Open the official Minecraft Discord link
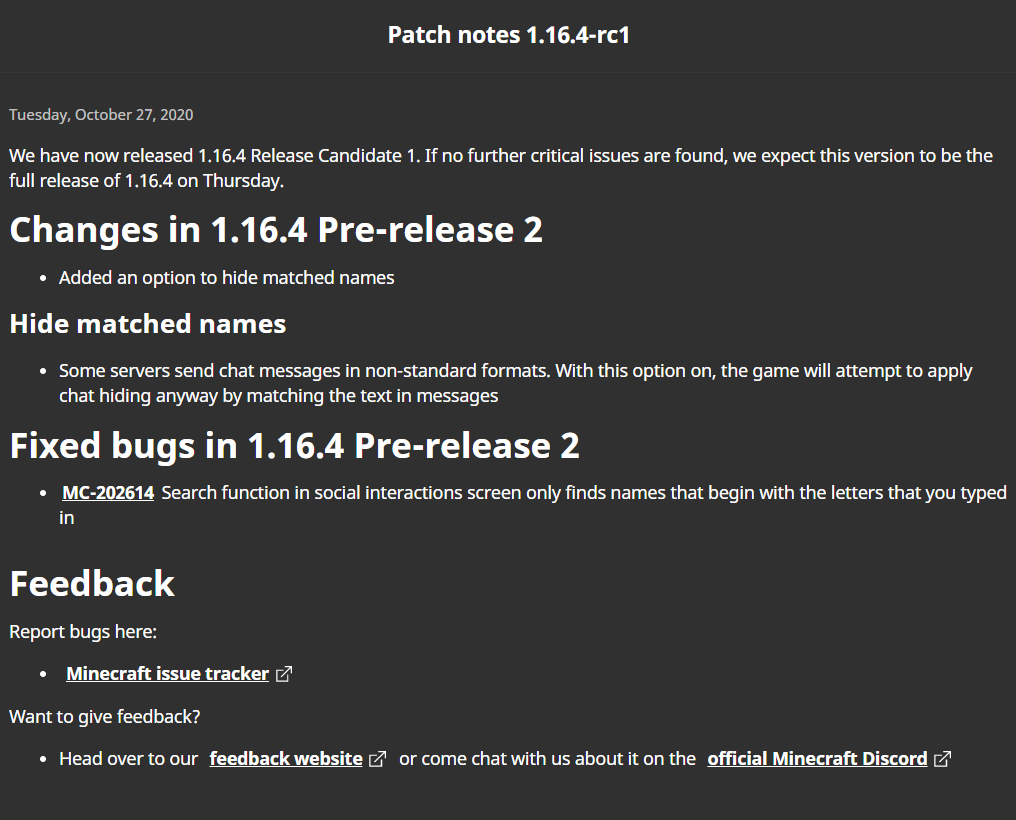Viewport: 1016px width, 820px height. (x=817, y=759)
